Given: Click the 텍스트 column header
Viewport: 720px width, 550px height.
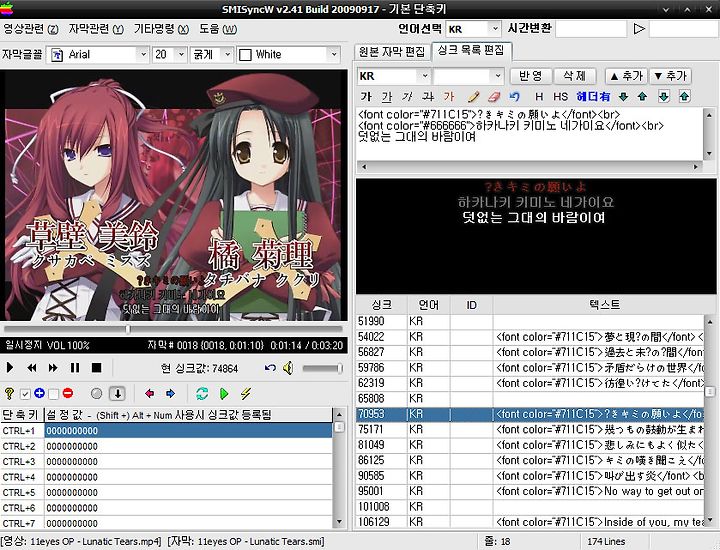Looking at the screenshot, I should pyautogui.click(x=604, y=304).
